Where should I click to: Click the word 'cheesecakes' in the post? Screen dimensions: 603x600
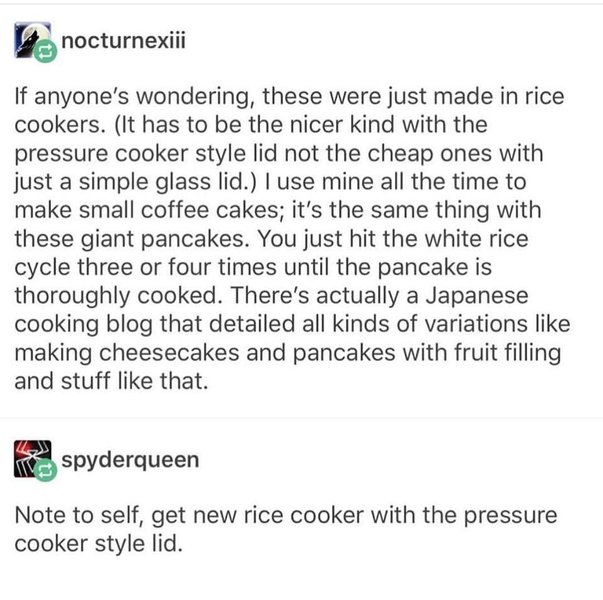coord(169,353)
